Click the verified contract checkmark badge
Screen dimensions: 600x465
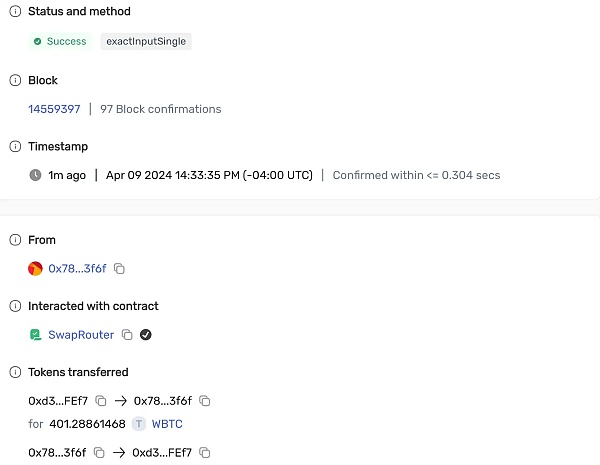pos(146,335)
